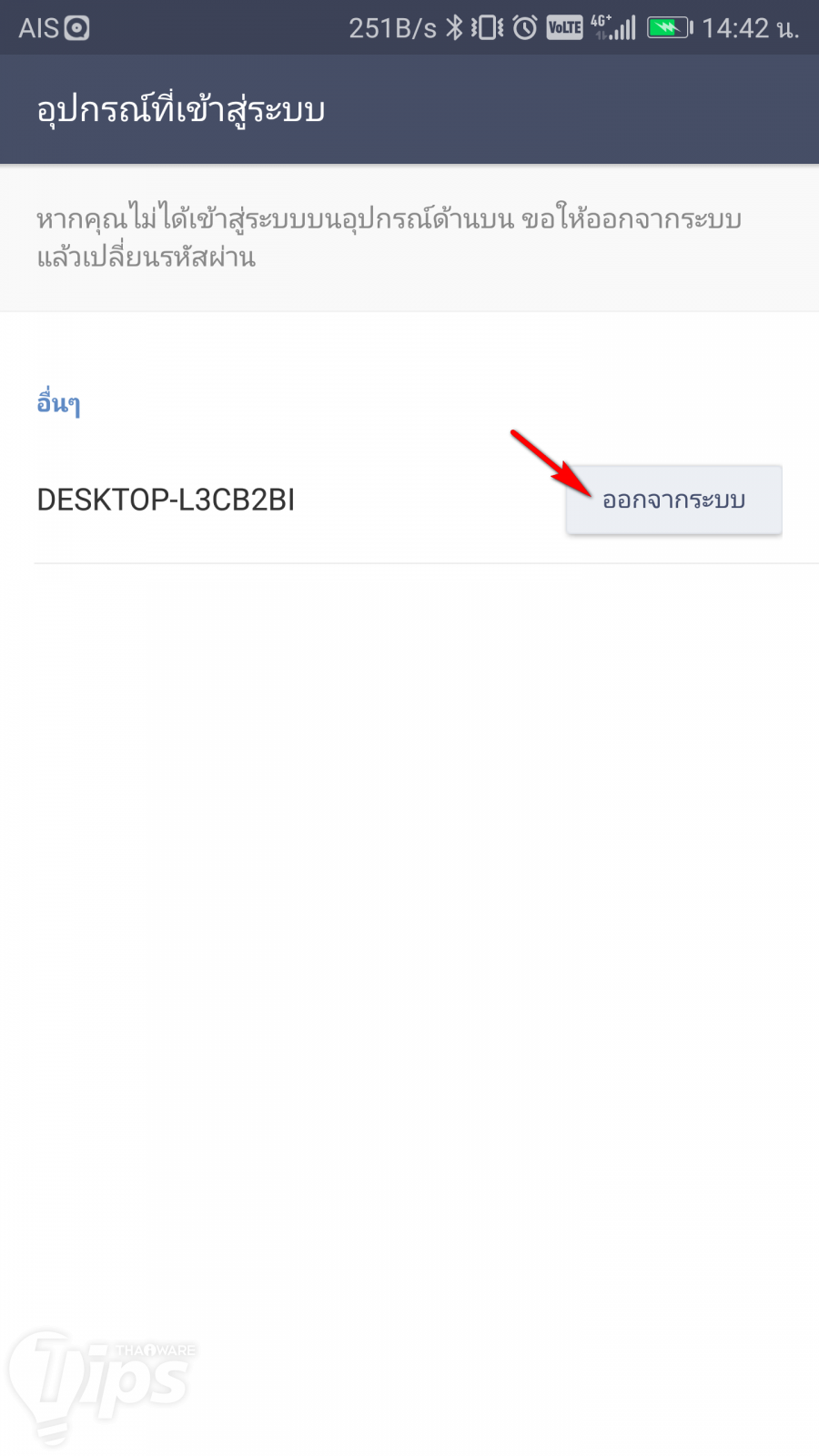Screen dimensions: 819x1456
Task: Tap the AIS carrier label
Action: [x=38, y=28]
